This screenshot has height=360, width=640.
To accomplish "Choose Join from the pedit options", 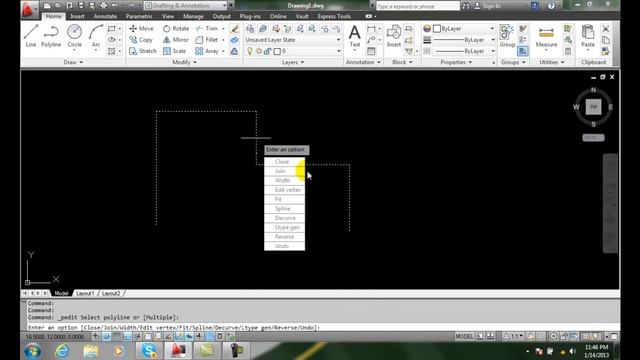I will click(284, 171).
